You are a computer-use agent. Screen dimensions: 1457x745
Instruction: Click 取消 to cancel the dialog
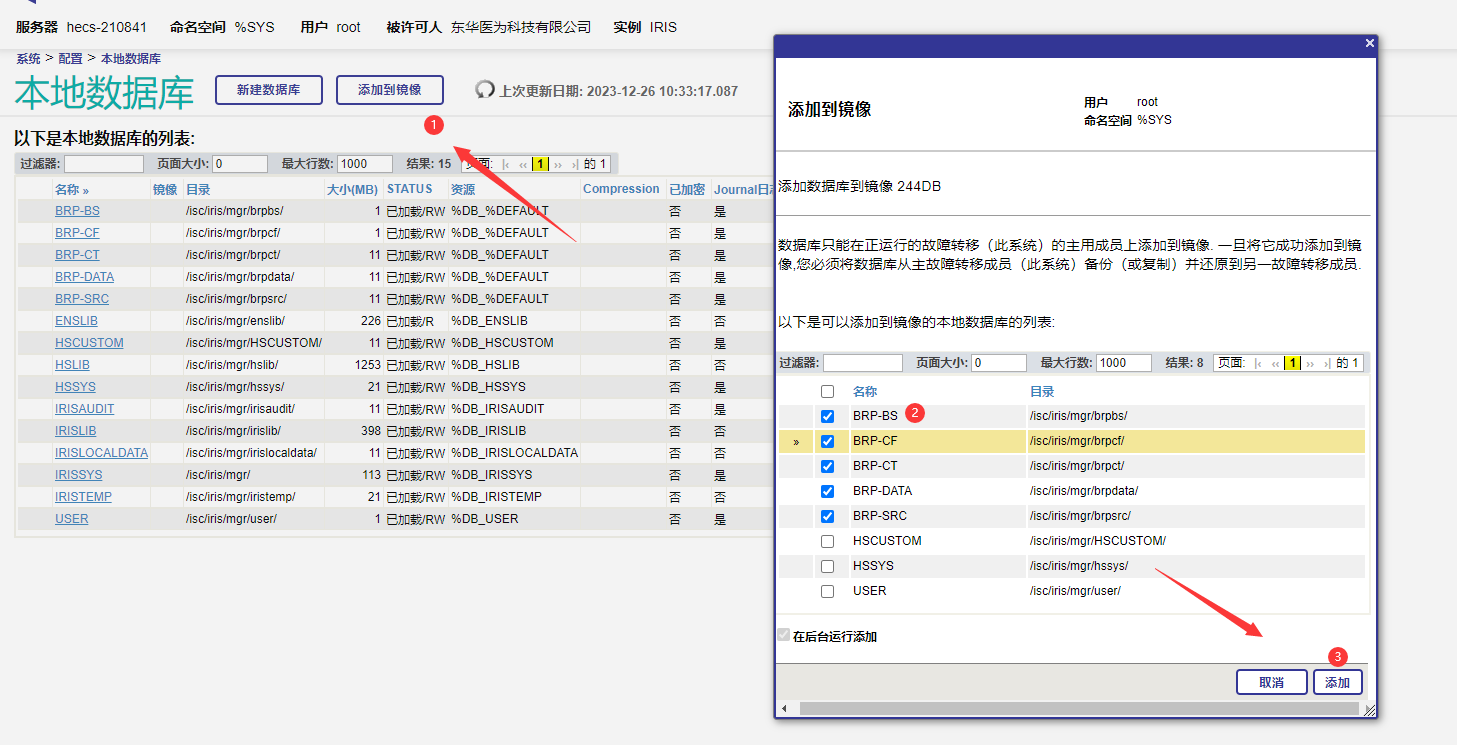pos(1272,682)
